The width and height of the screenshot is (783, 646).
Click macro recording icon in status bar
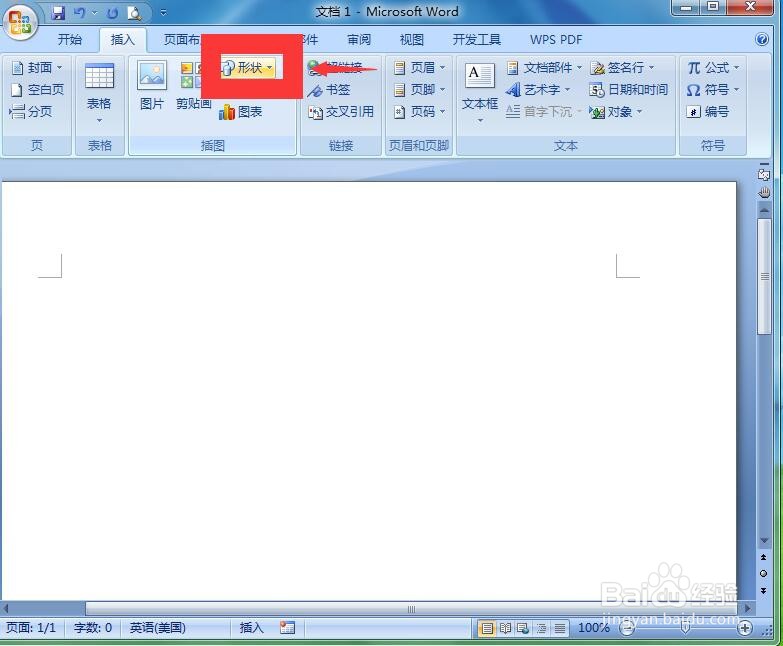coord(287,628)
